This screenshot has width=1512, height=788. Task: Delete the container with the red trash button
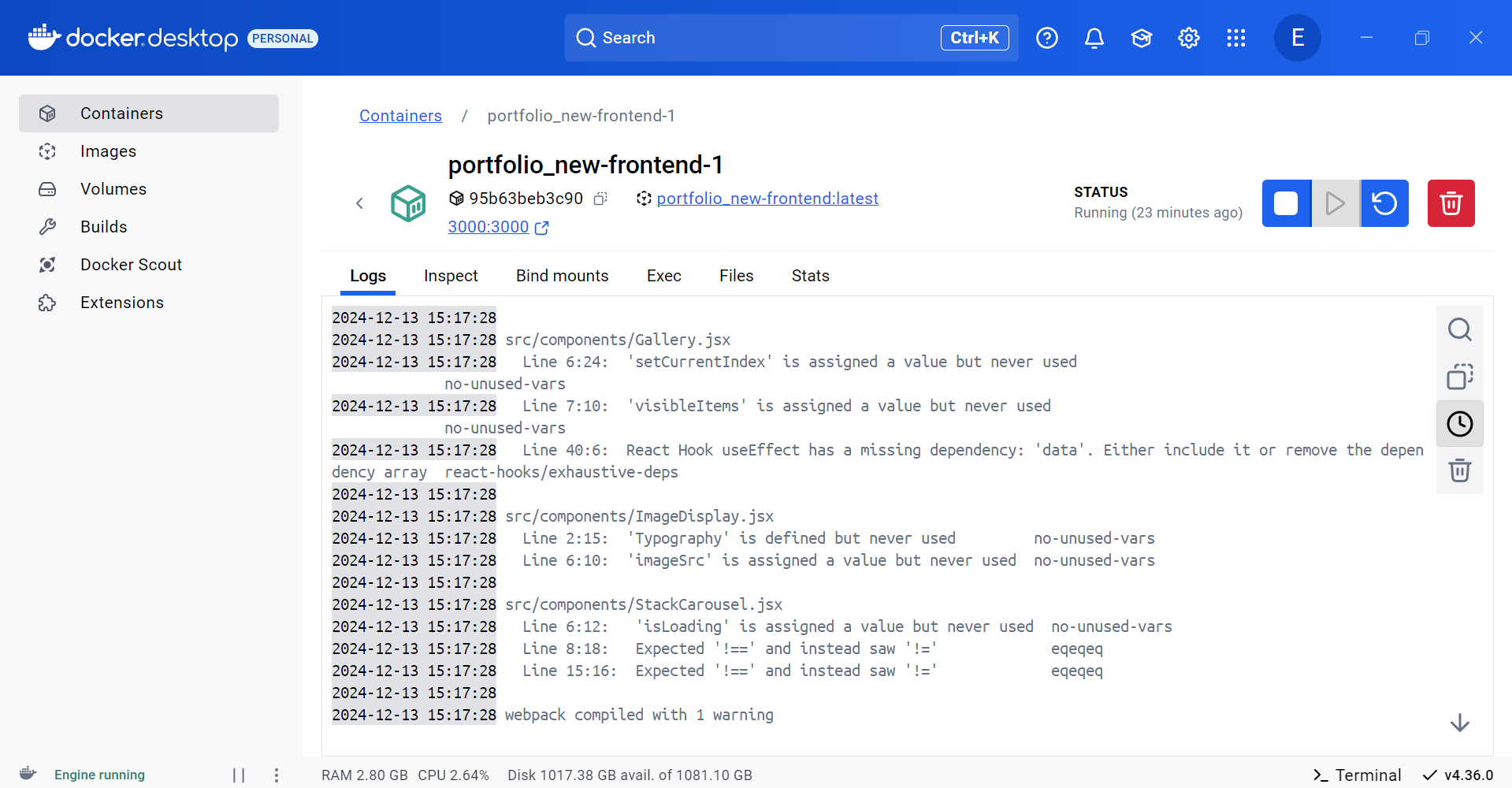[1451, 203]
